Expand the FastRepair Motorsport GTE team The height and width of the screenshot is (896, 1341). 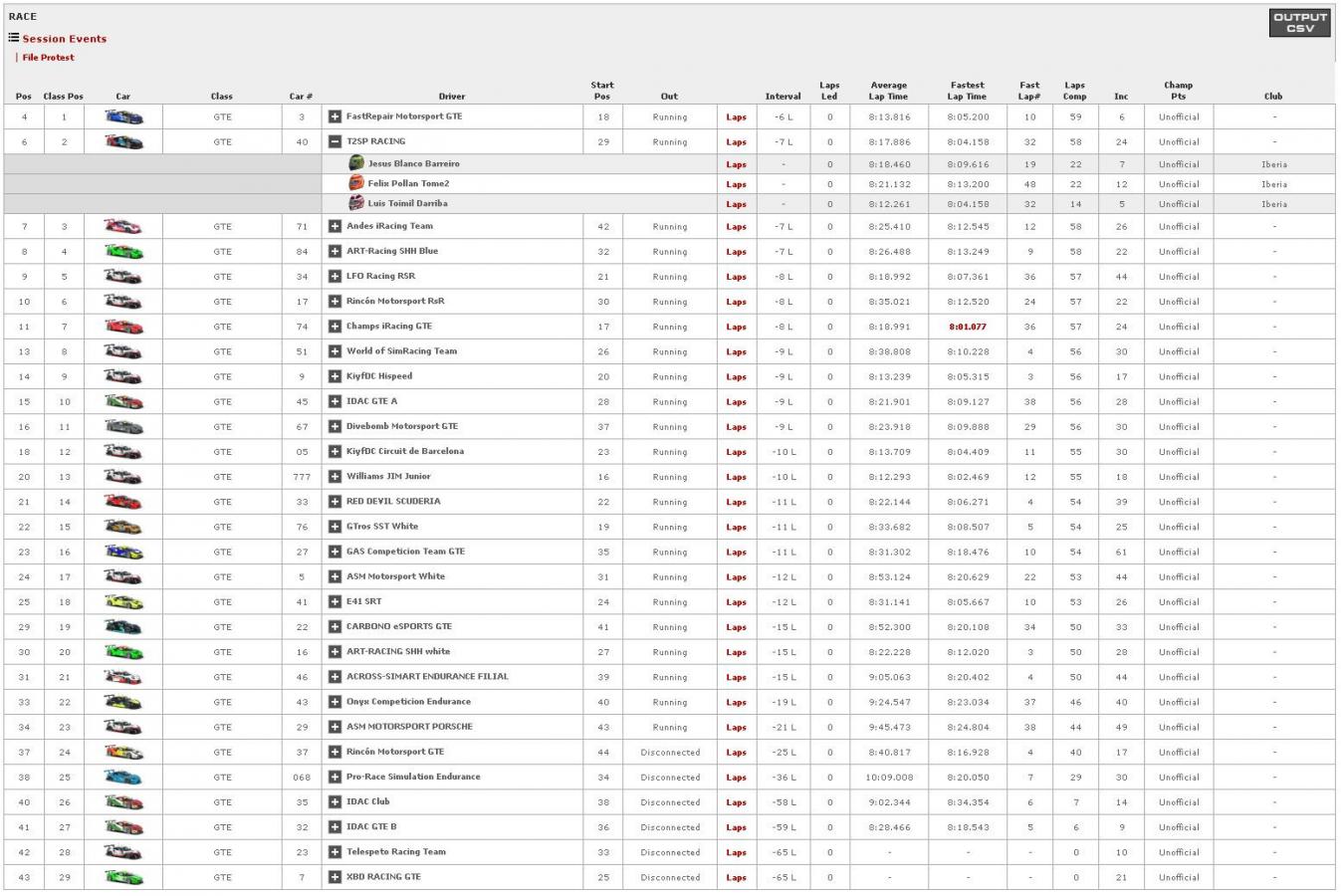tap(335, 117)
